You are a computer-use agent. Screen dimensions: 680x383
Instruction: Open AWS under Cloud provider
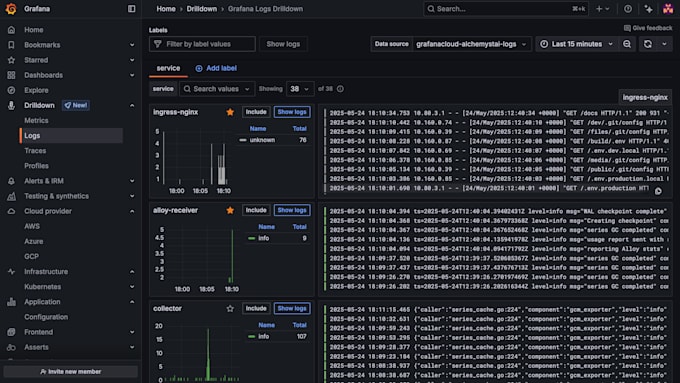click(x=32, y=226)
